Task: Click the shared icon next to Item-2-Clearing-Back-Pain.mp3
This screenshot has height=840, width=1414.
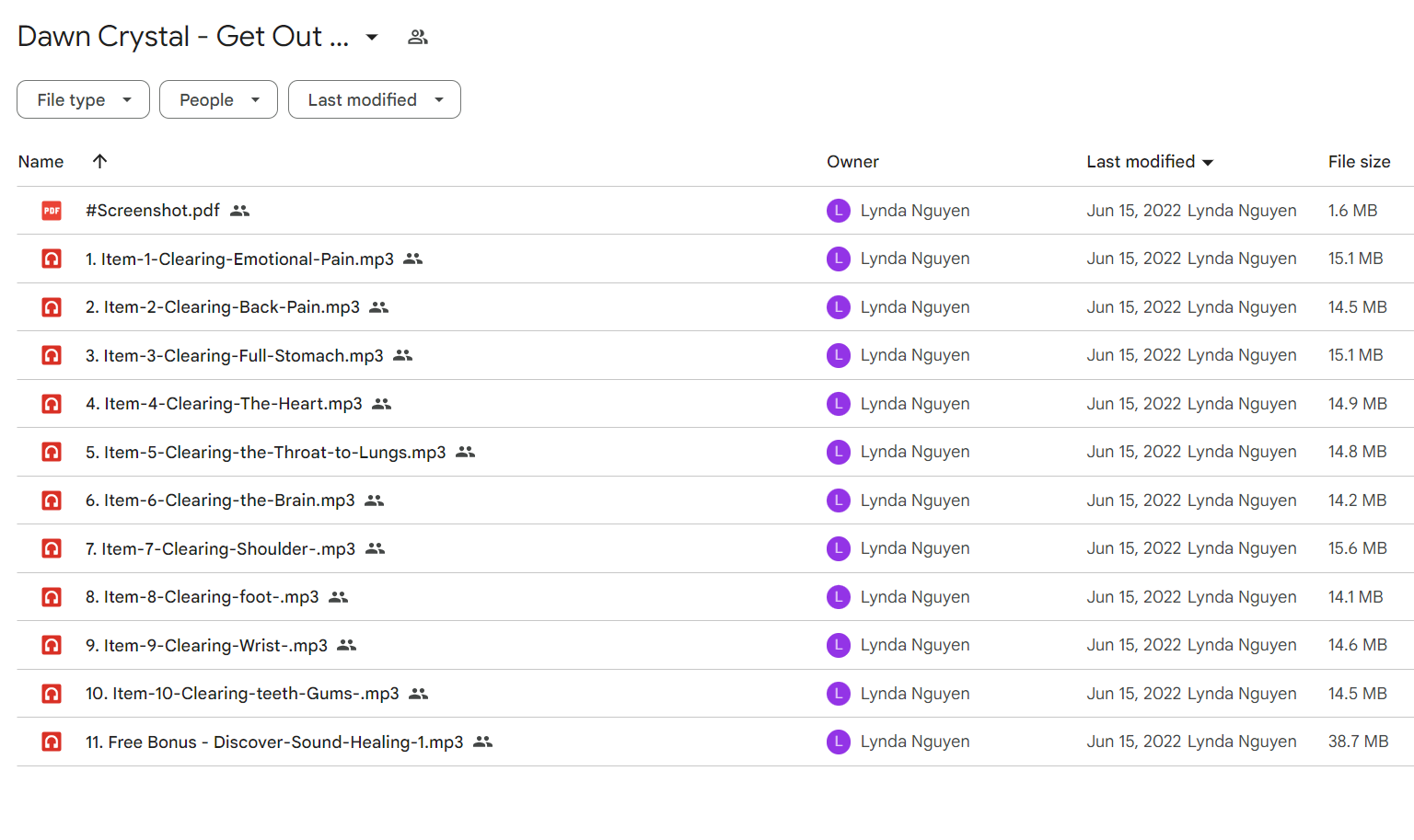Action: 379,307
